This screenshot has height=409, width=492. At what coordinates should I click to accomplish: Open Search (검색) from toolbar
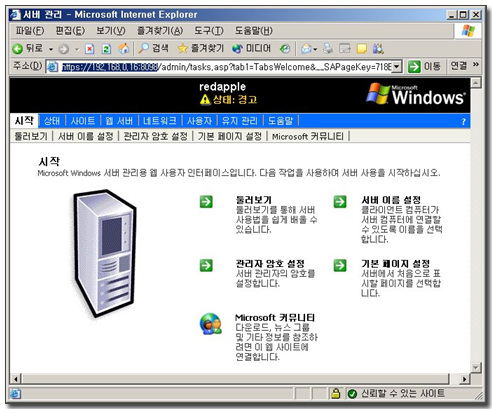coord(153,49)
